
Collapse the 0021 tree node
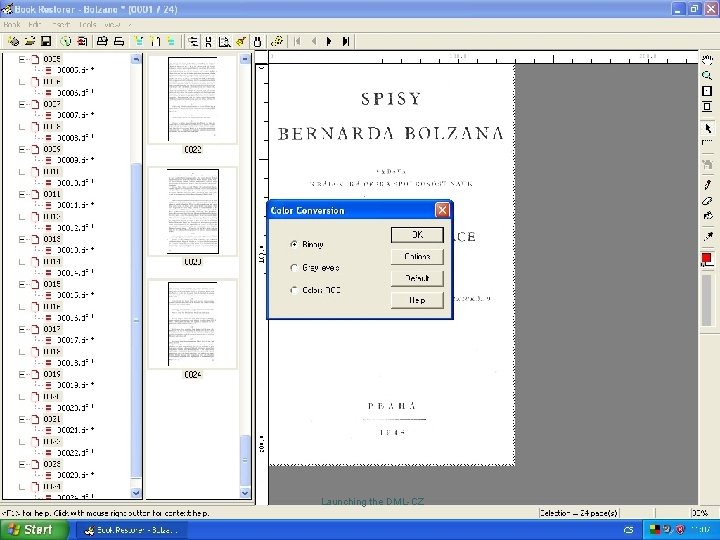22,419
